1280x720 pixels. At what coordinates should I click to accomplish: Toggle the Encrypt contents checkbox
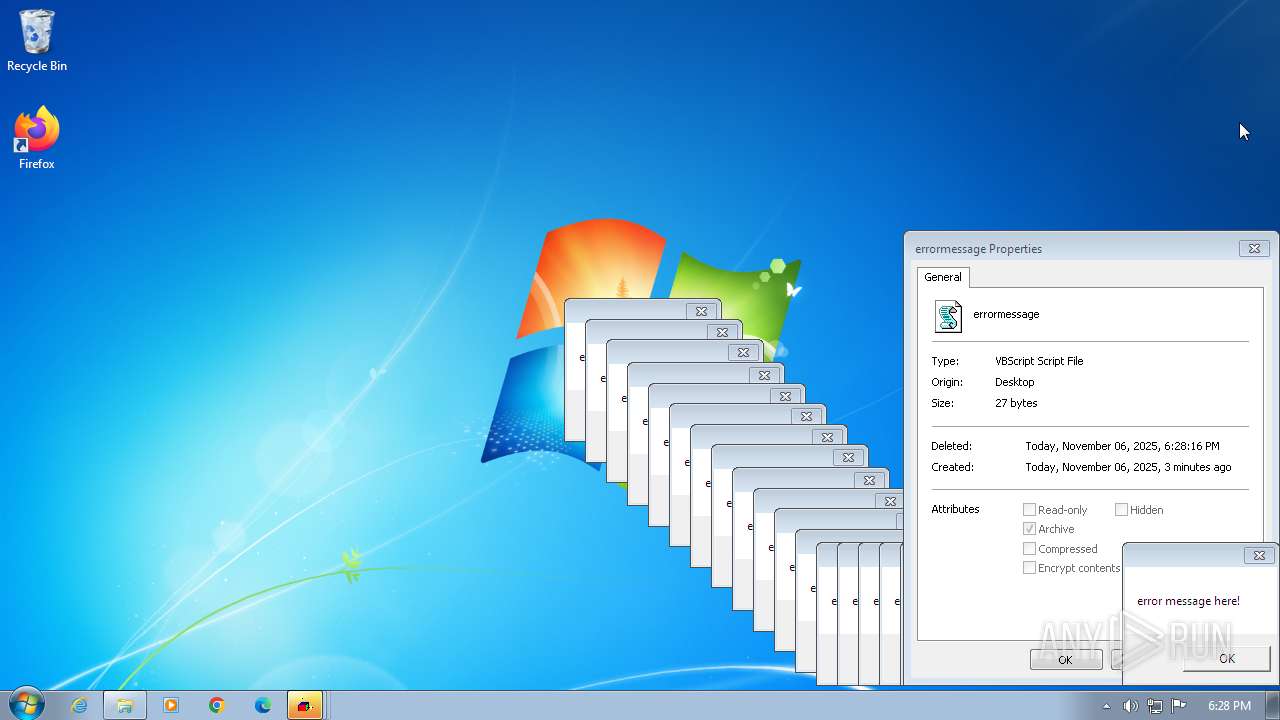pos(1029,568)
